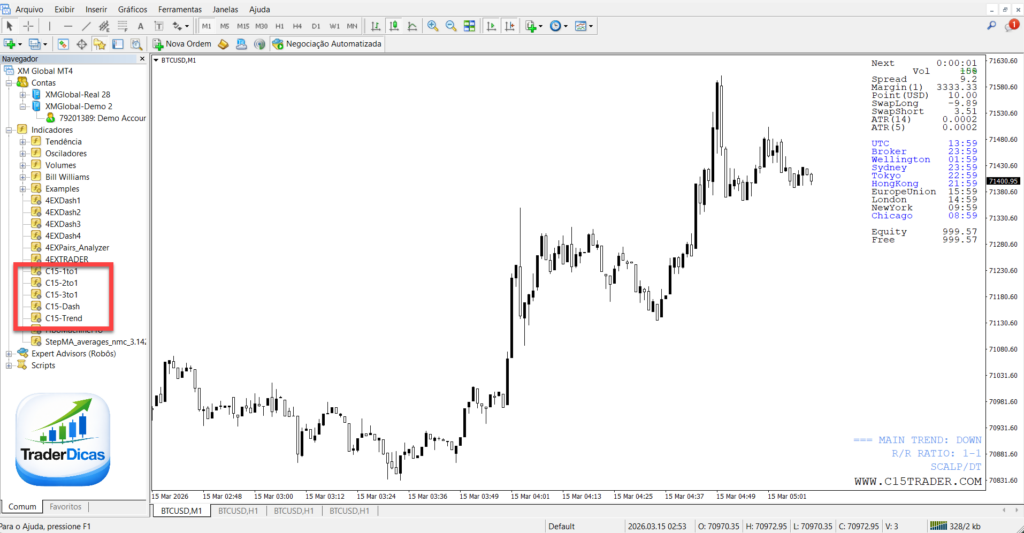Expand the Expert Advisors (Robôs) node

[9, 353]
